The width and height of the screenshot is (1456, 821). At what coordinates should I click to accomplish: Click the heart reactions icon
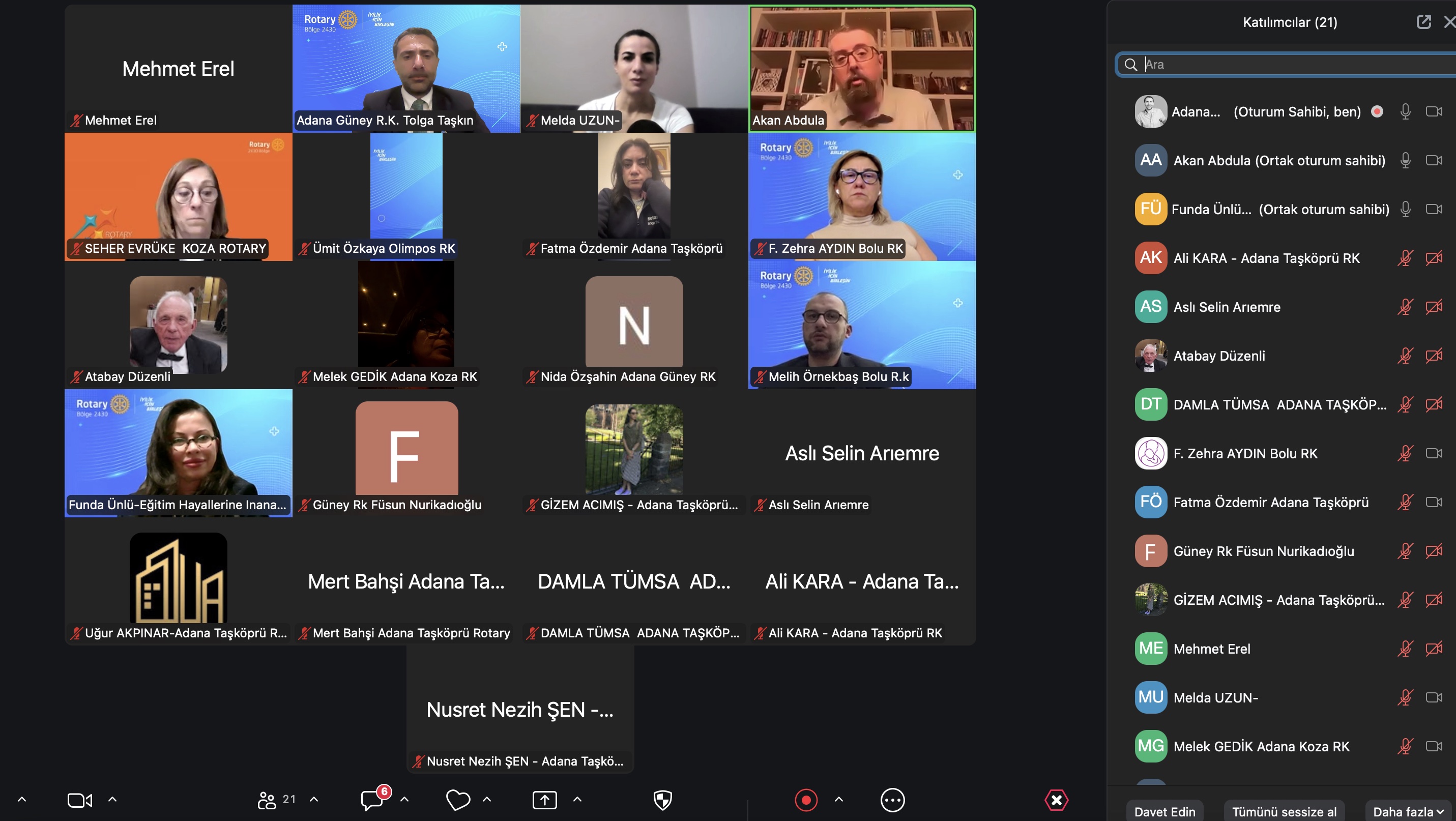tap(458, 800)
